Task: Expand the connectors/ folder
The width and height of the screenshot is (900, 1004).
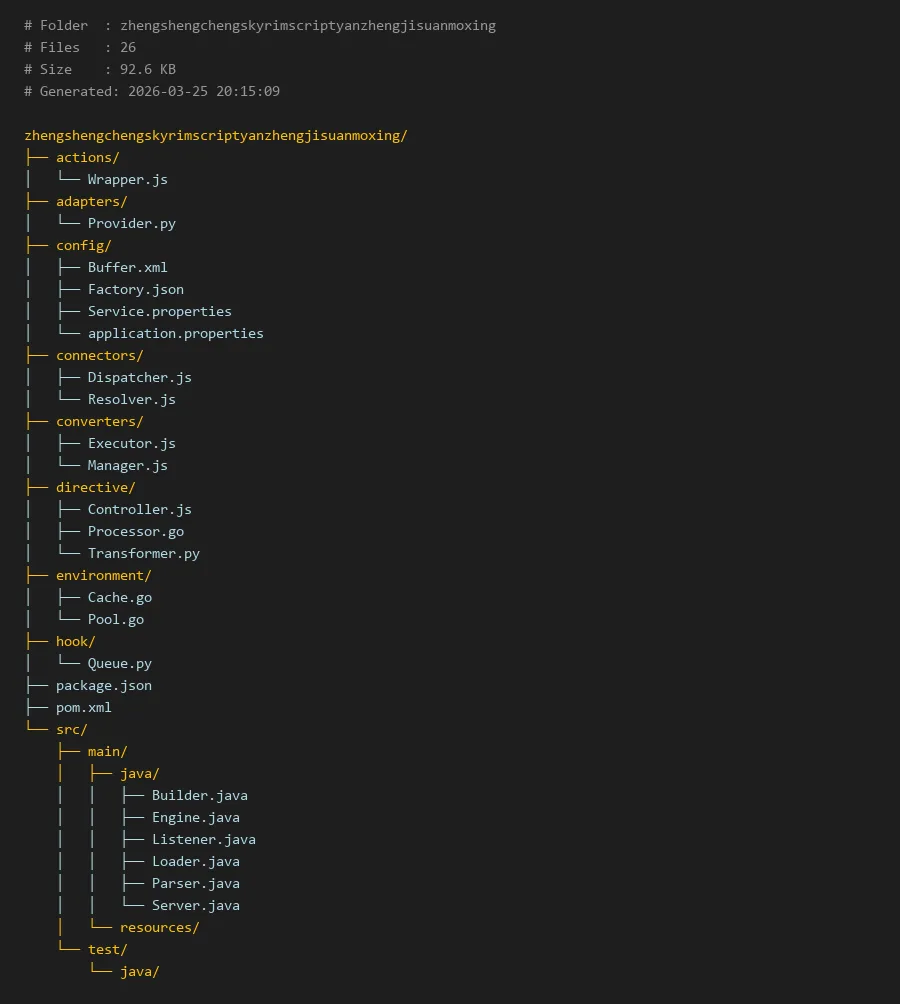Action: (99, 355)
